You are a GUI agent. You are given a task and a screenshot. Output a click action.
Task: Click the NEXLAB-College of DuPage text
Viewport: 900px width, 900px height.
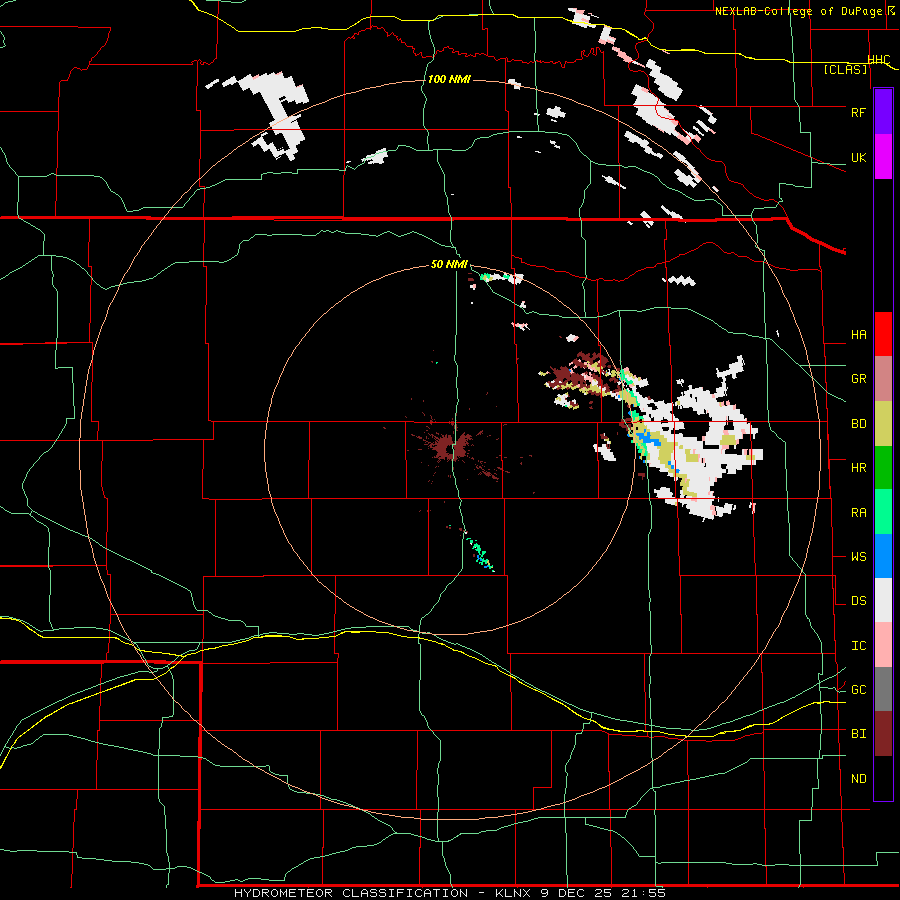801,11
